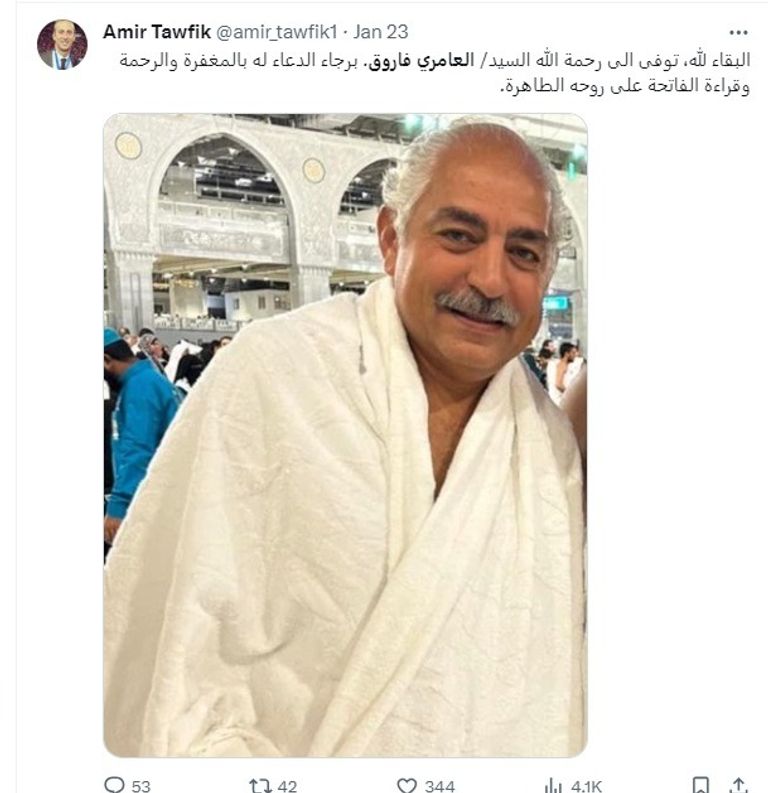Click the second line of tweet text

pos(625,85)
